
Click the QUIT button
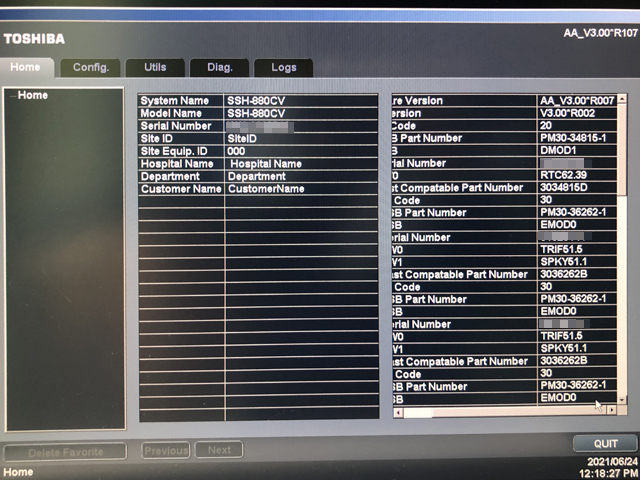[x=605, y=444]
